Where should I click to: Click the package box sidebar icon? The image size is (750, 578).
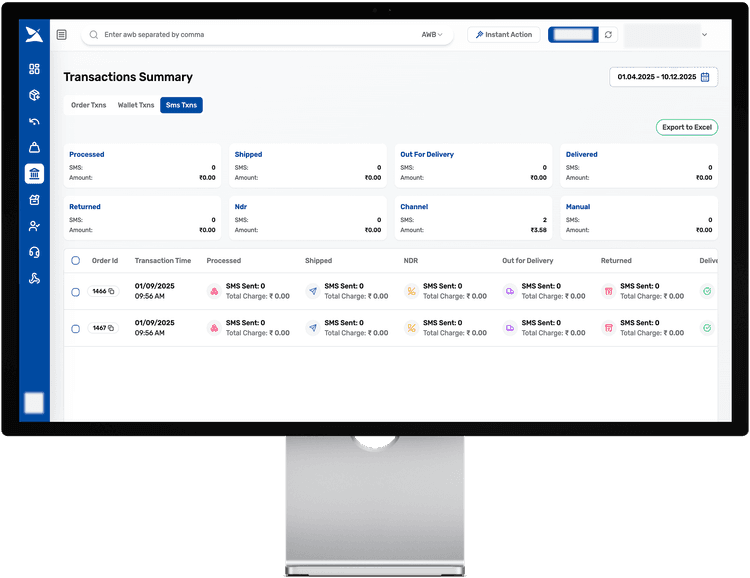click(x=34, y=95)
